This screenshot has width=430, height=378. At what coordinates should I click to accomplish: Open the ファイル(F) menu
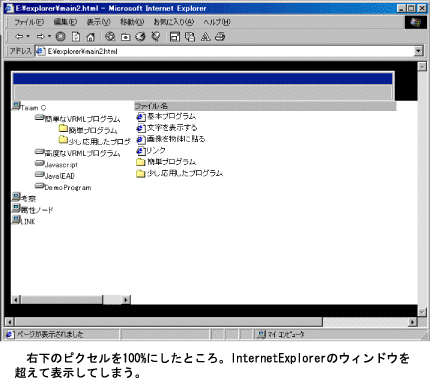29,22
